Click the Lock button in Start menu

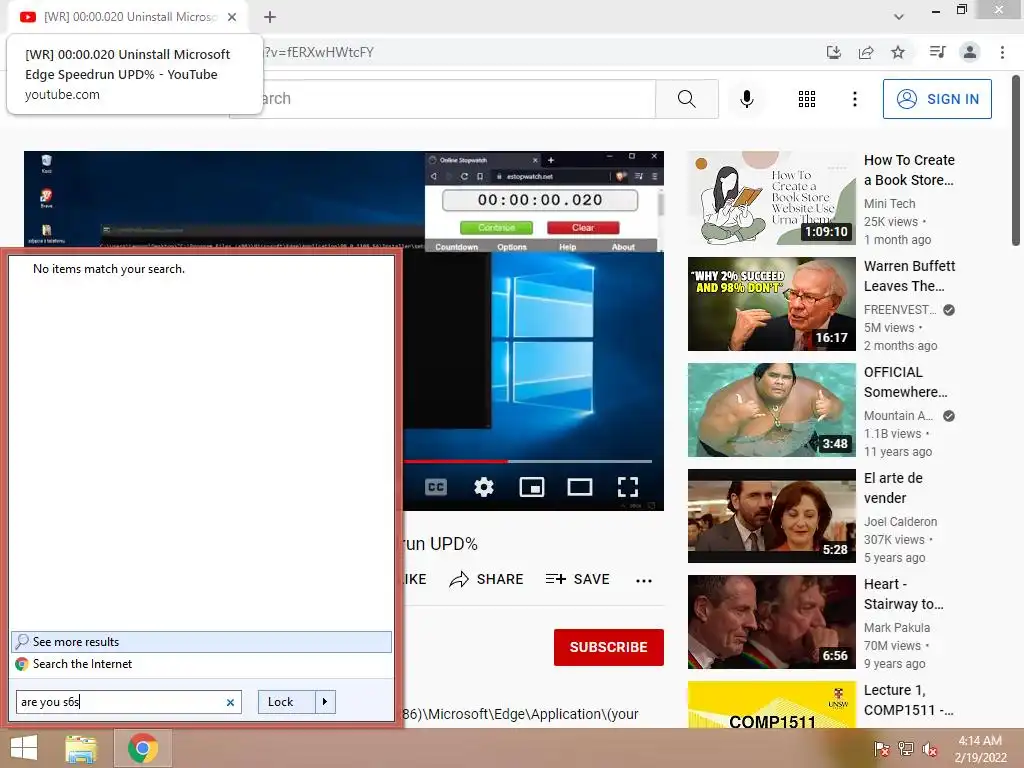(287, 702)
